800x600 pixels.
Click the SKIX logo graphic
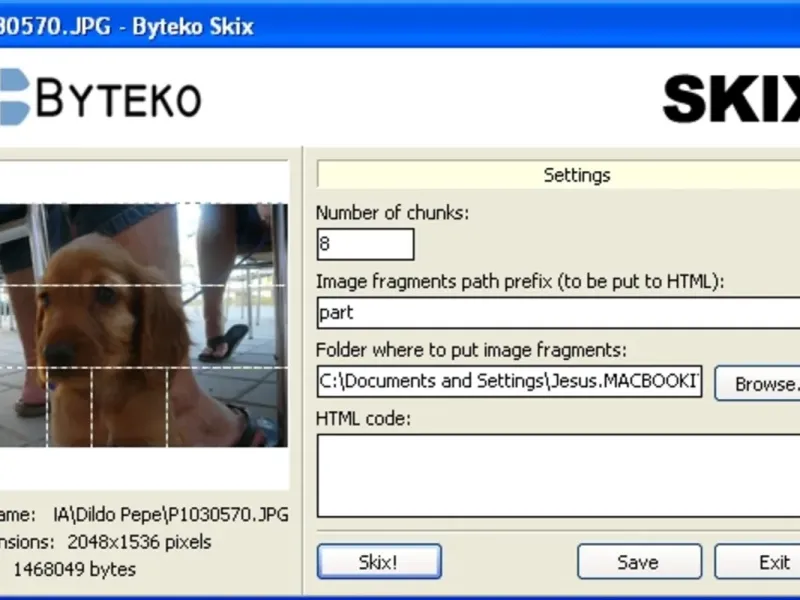pyautogui.click(x=731, y=98)
